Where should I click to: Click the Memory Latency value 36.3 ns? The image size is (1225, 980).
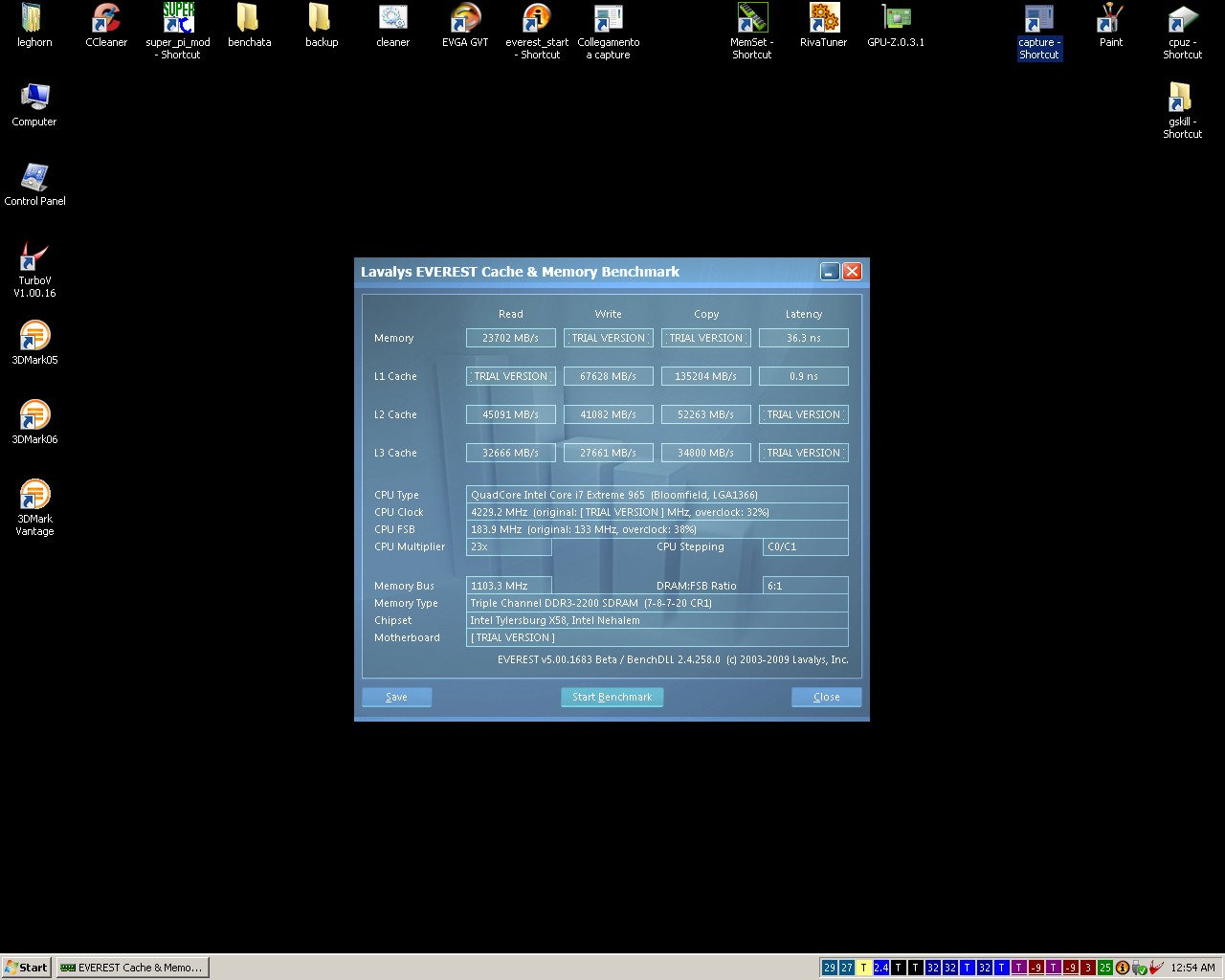(803, 338)
